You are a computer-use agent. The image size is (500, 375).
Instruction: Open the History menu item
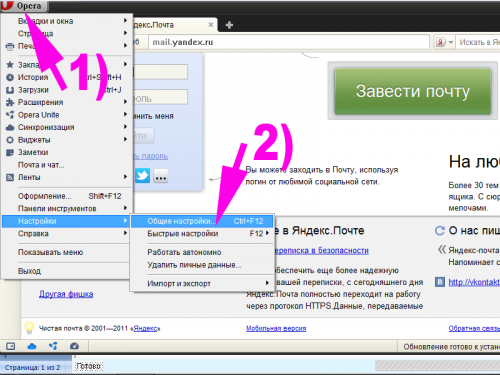pos(67,77)
